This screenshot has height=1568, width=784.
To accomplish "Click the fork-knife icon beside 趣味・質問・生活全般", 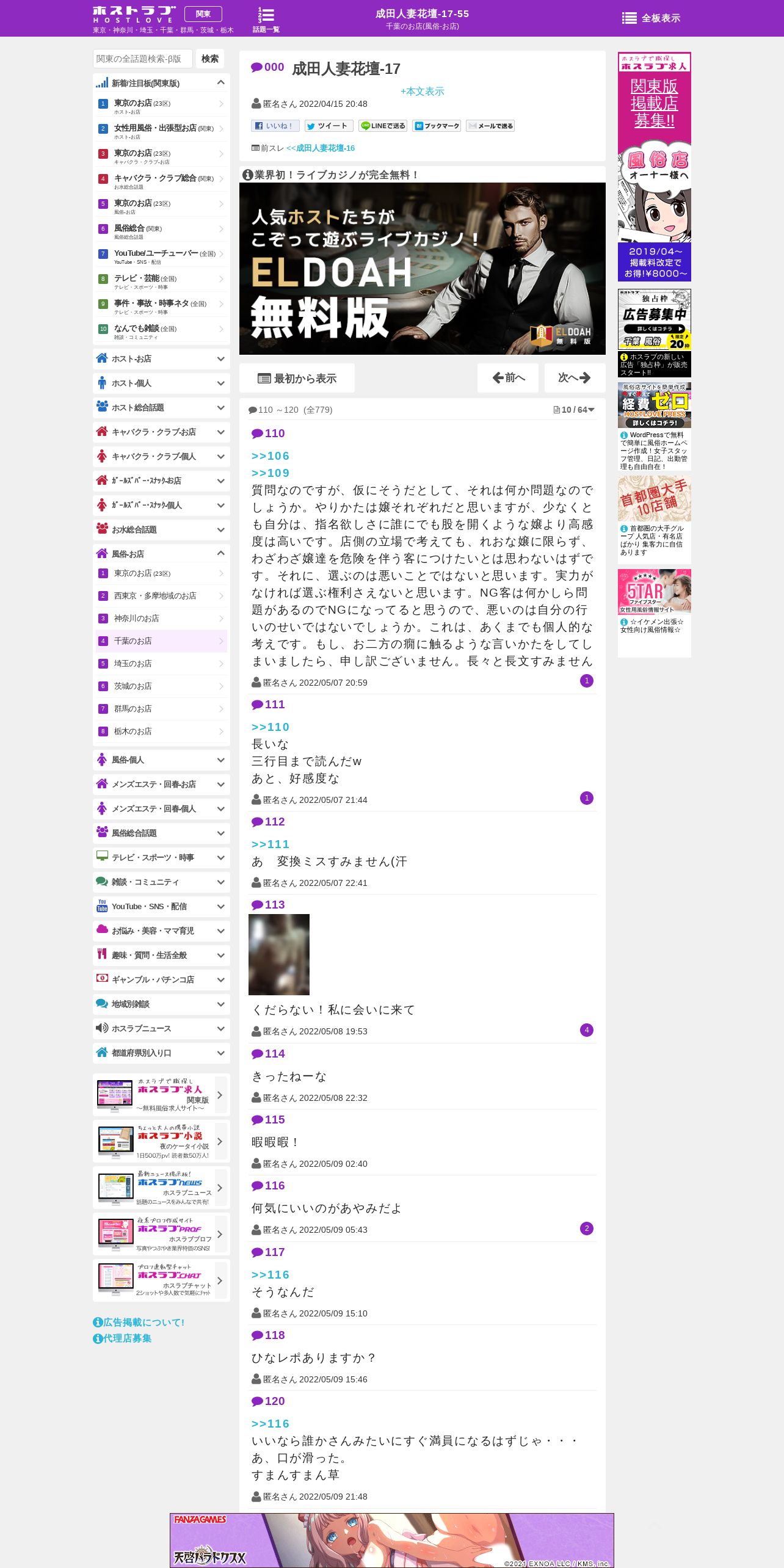I will 102,954.
